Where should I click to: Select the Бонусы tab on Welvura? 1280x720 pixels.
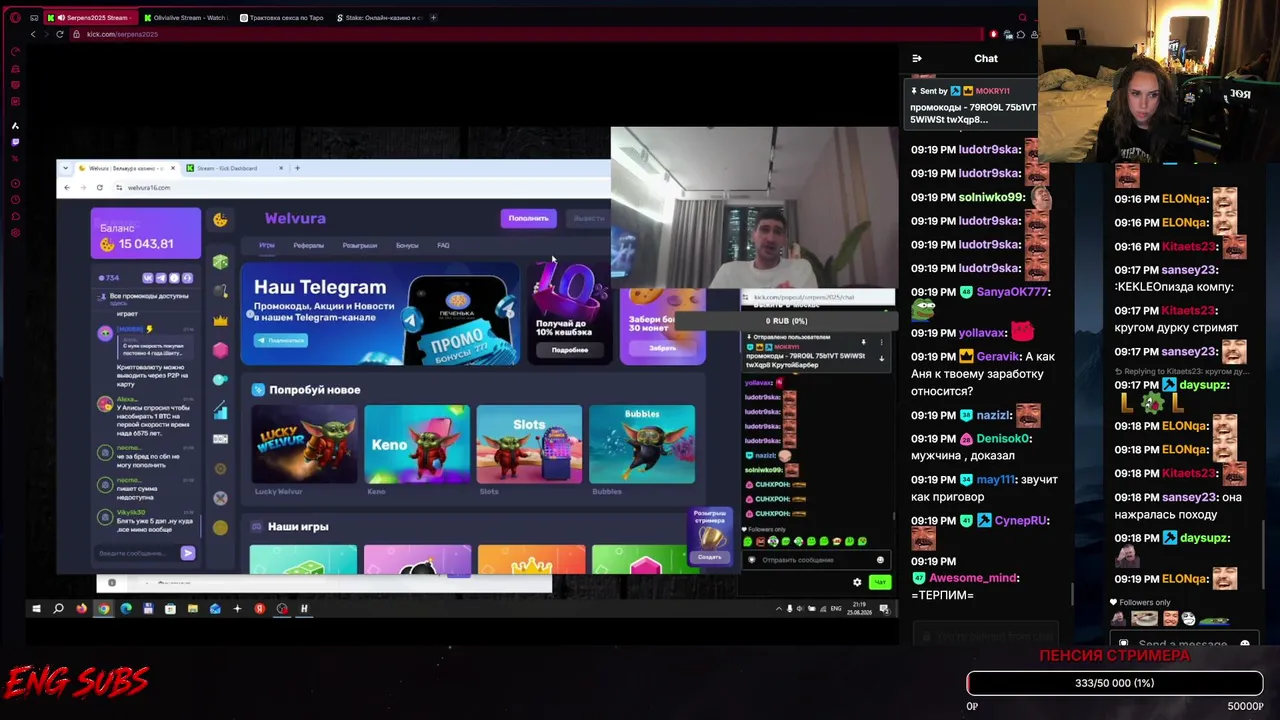point(407,245)
